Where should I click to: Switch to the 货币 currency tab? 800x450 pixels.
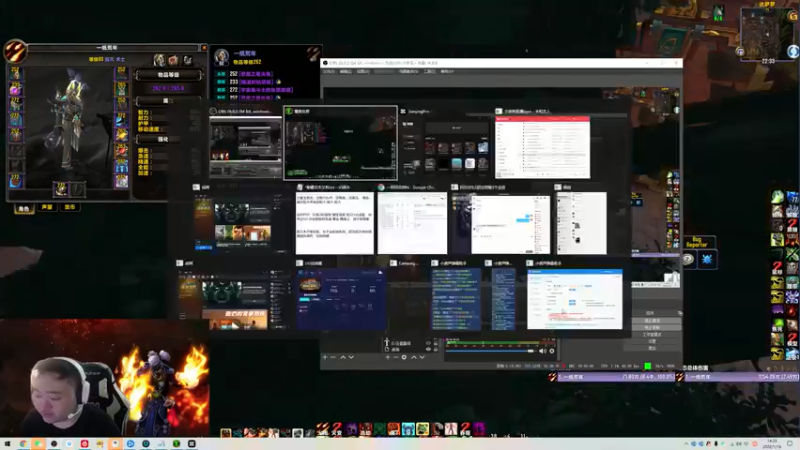click(70, 207)
